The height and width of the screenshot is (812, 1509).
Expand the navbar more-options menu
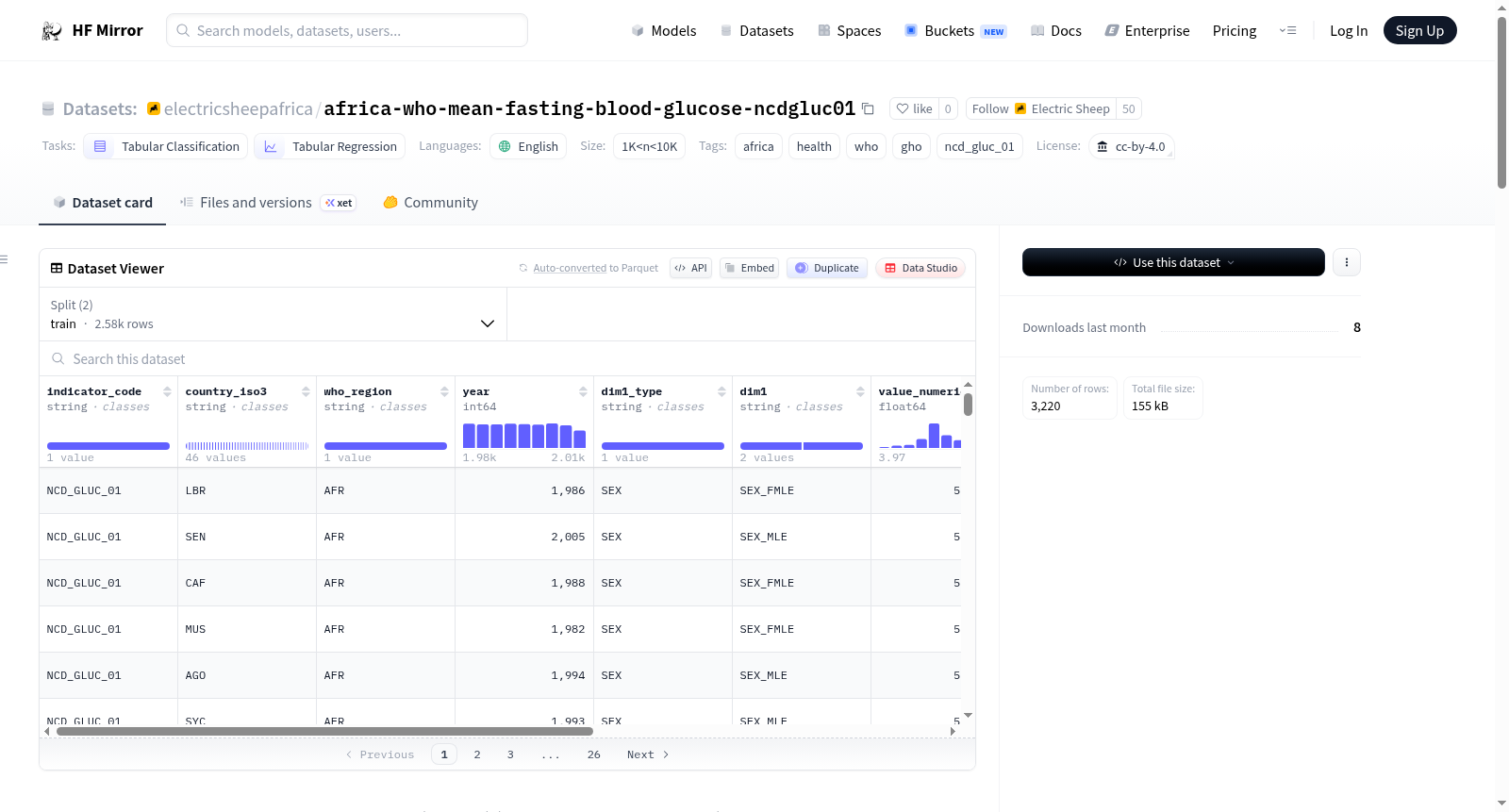point(1287,31)
